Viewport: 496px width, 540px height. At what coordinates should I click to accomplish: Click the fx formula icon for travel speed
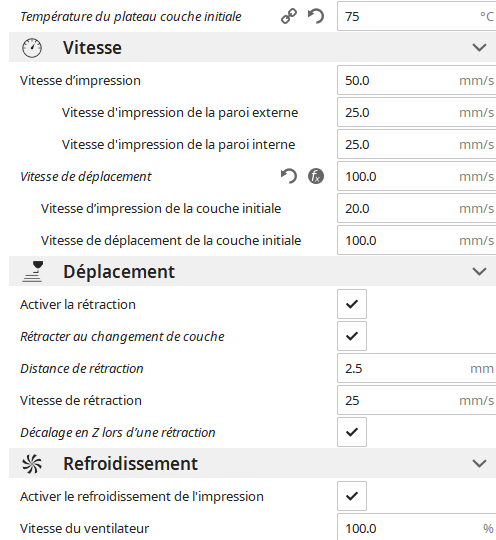pyautogui.click(x=316, y=176)
